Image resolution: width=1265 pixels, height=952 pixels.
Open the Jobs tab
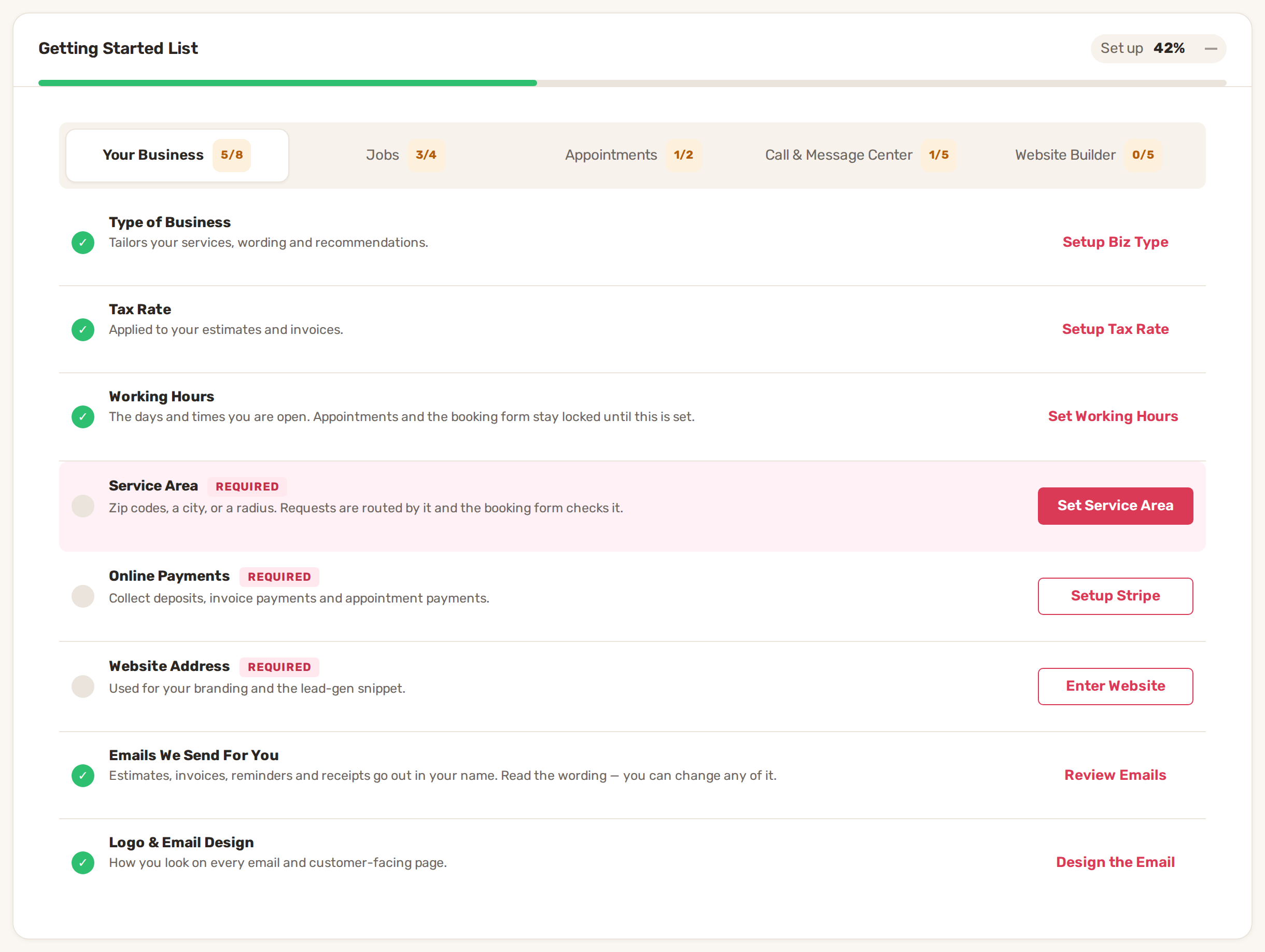coord(405,155)
